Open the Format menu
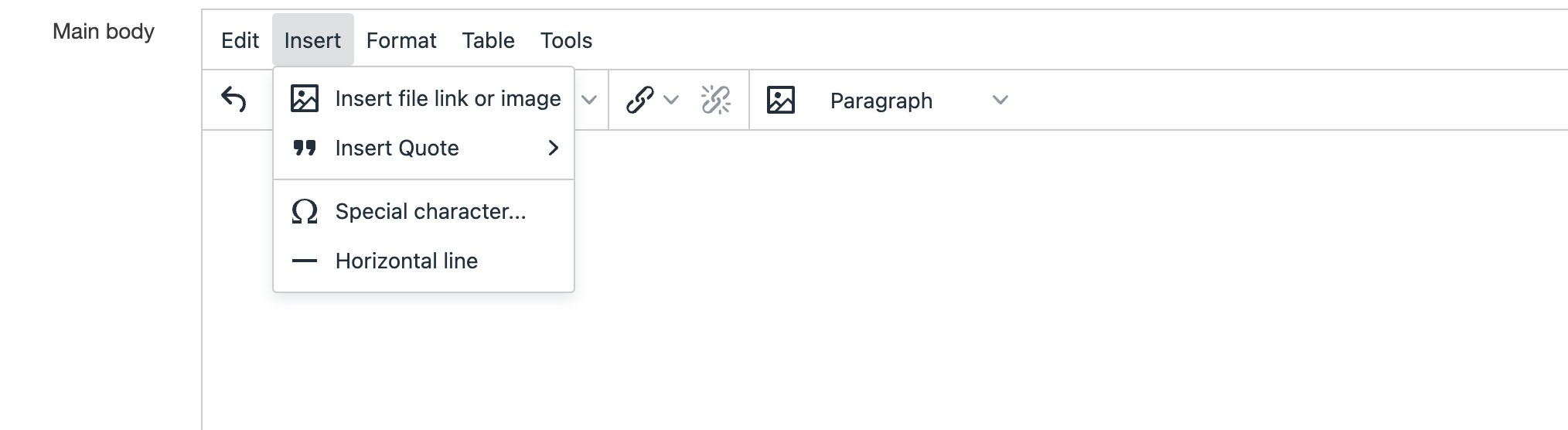The width and height of the screenshot is (1568, 430). [x=401, y=40]
